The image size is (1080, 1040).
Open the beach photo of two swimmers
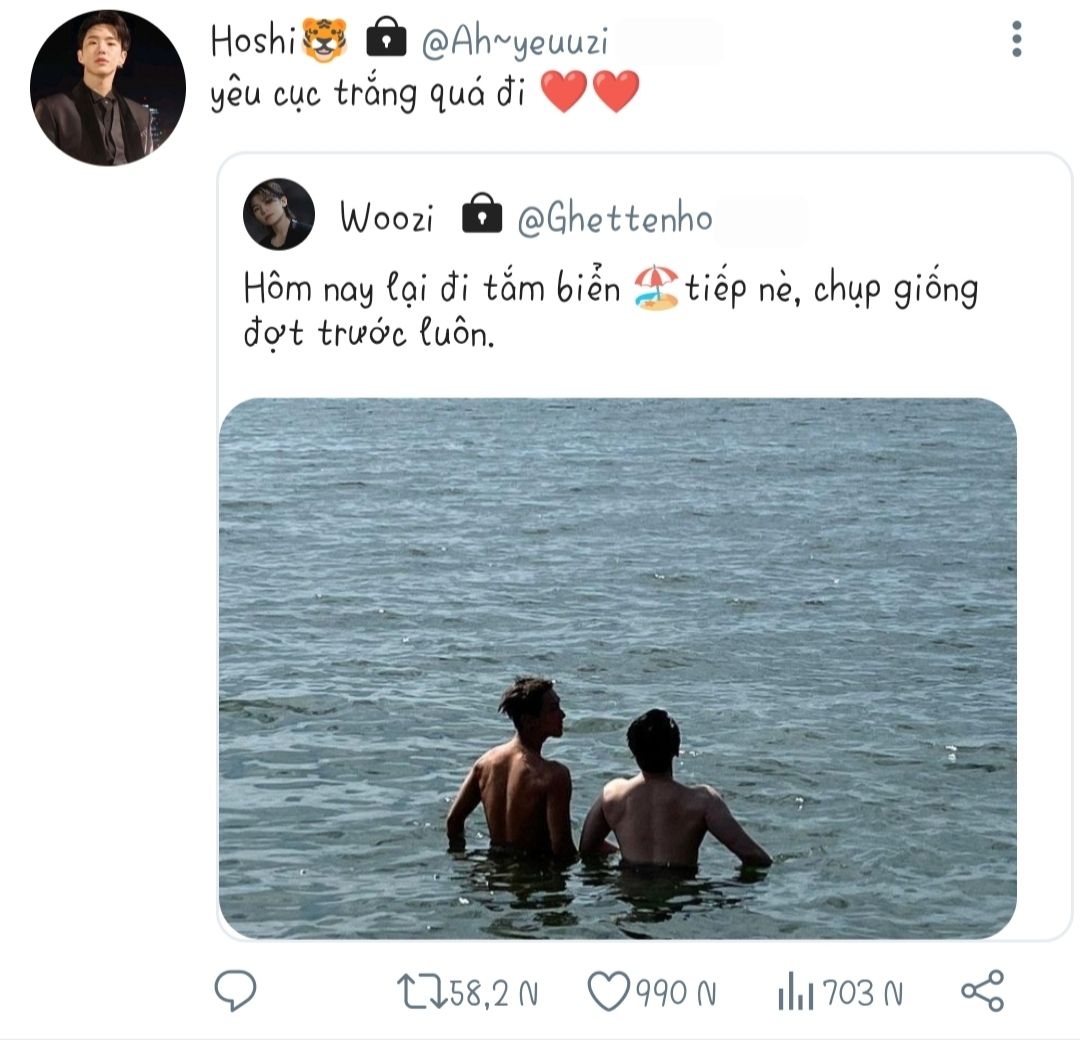[617, 667]
